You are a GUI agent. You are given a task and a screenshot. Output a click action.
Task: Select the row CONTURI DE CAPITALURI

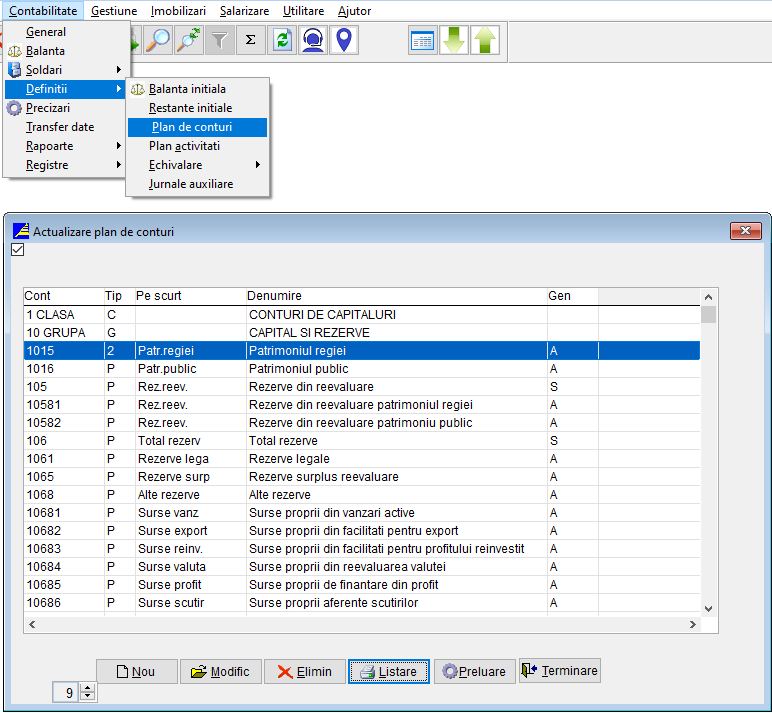tap(362, 315)
